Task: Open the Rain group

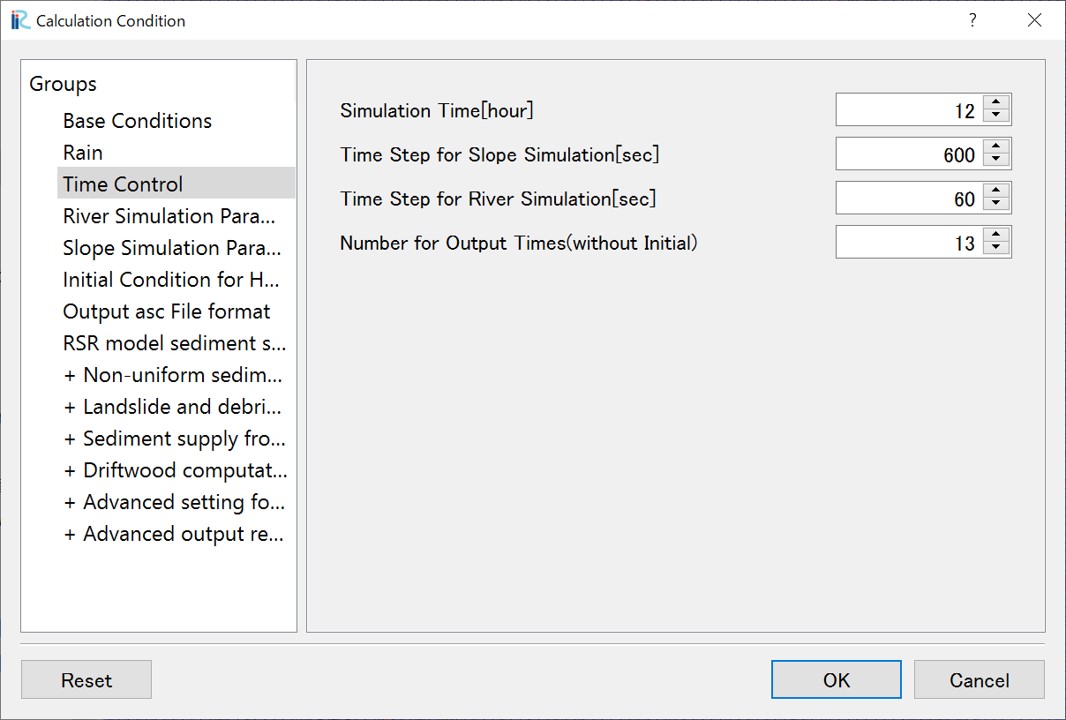Action: tap(83, 152)
